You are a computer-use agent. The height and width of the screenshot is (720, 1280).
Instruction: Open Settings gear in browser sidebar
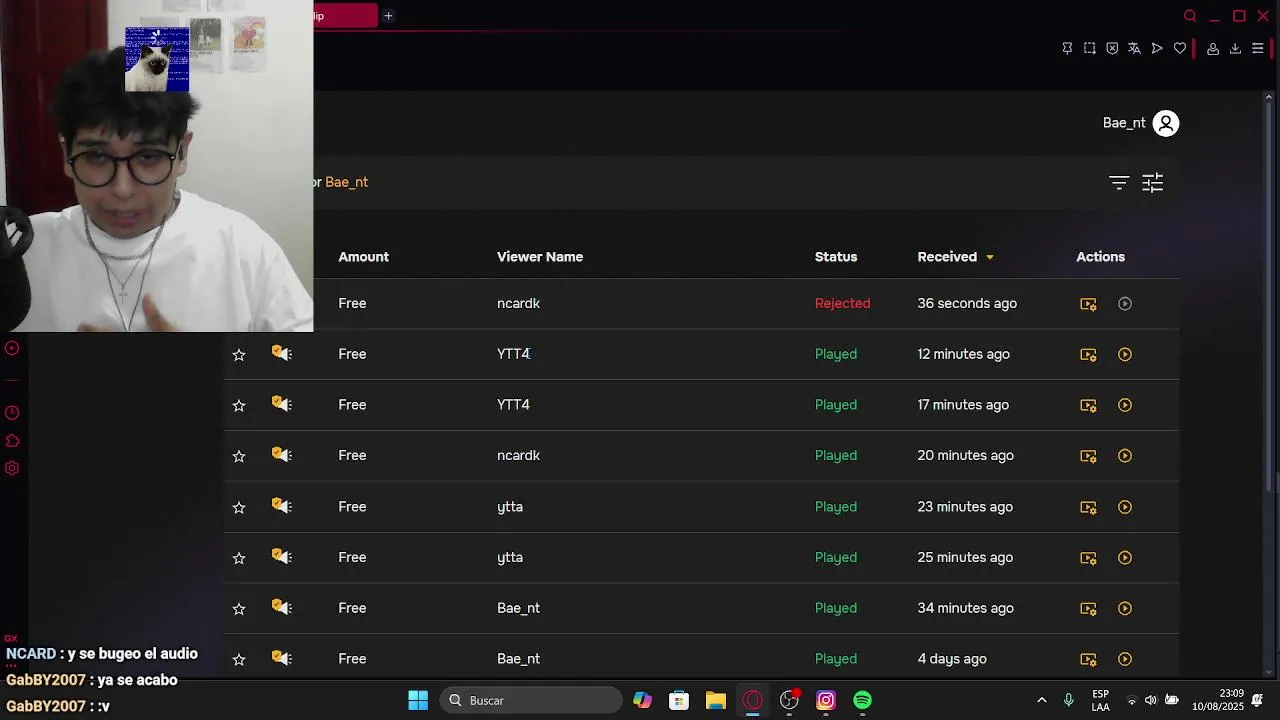click(12, 468)
